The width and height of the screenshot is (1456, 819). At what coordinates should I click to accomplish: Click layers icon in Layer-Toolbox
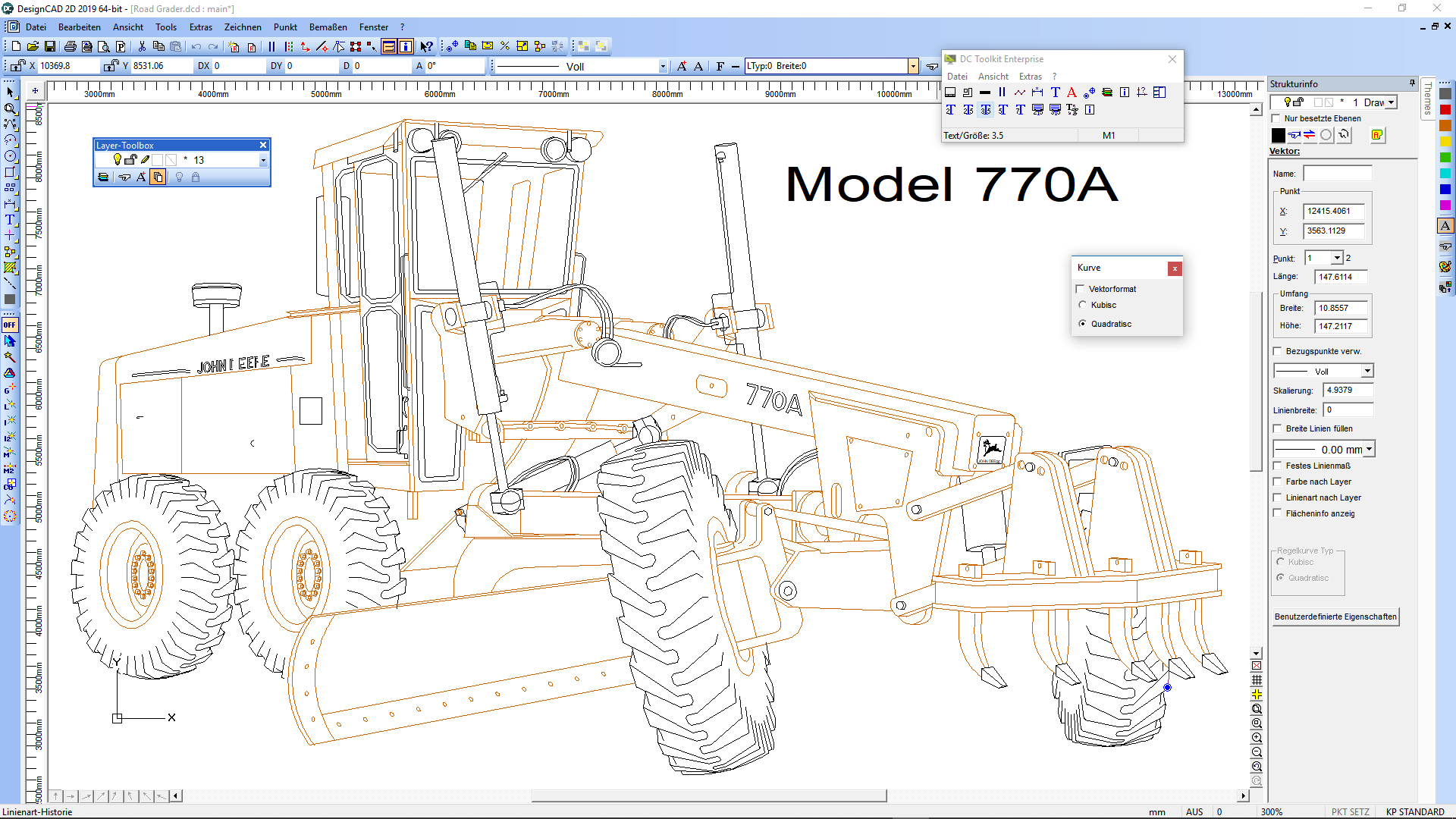click(x=103, y=177)
